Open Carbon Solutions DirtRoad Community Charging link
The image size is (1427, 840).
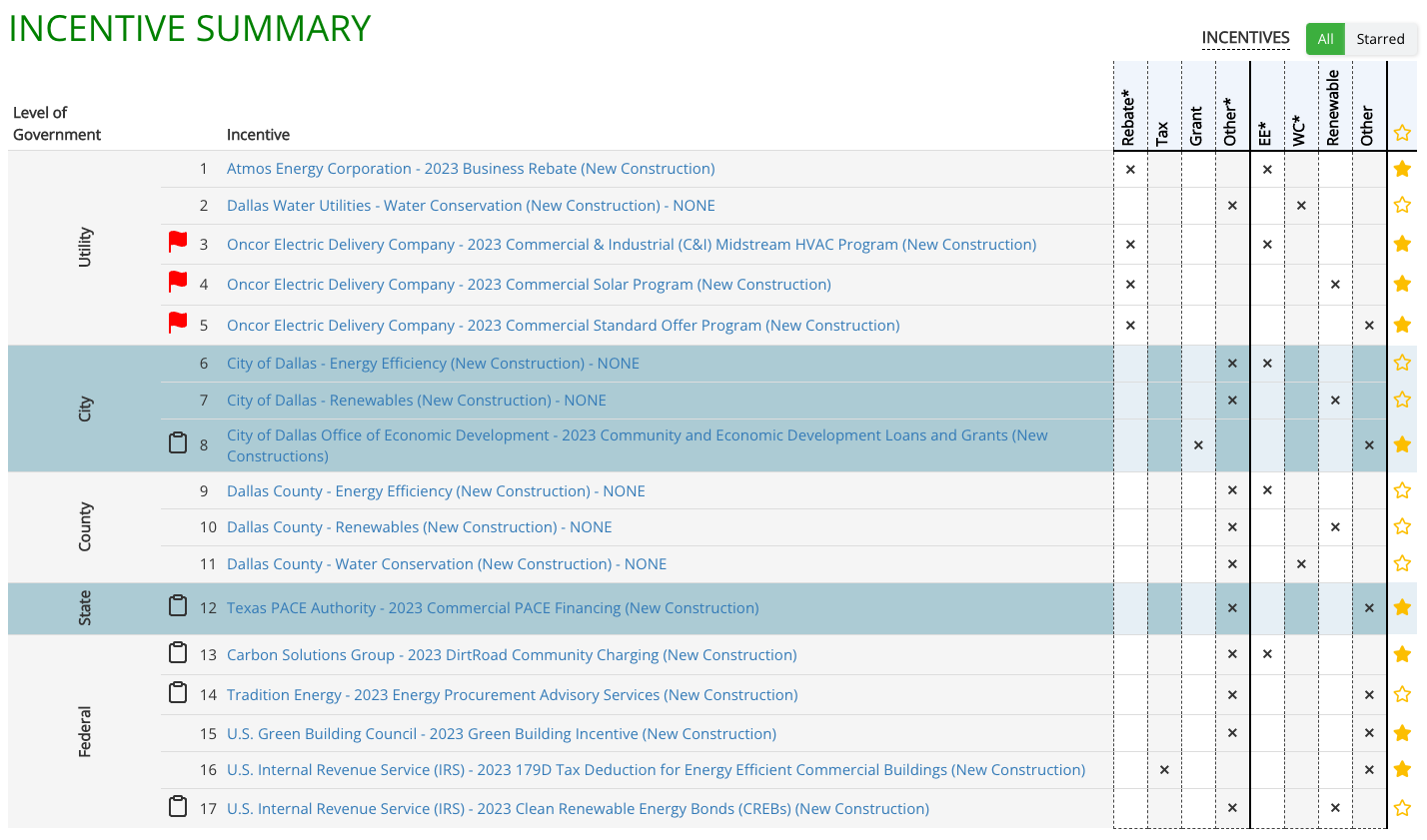tap(512, 655)
